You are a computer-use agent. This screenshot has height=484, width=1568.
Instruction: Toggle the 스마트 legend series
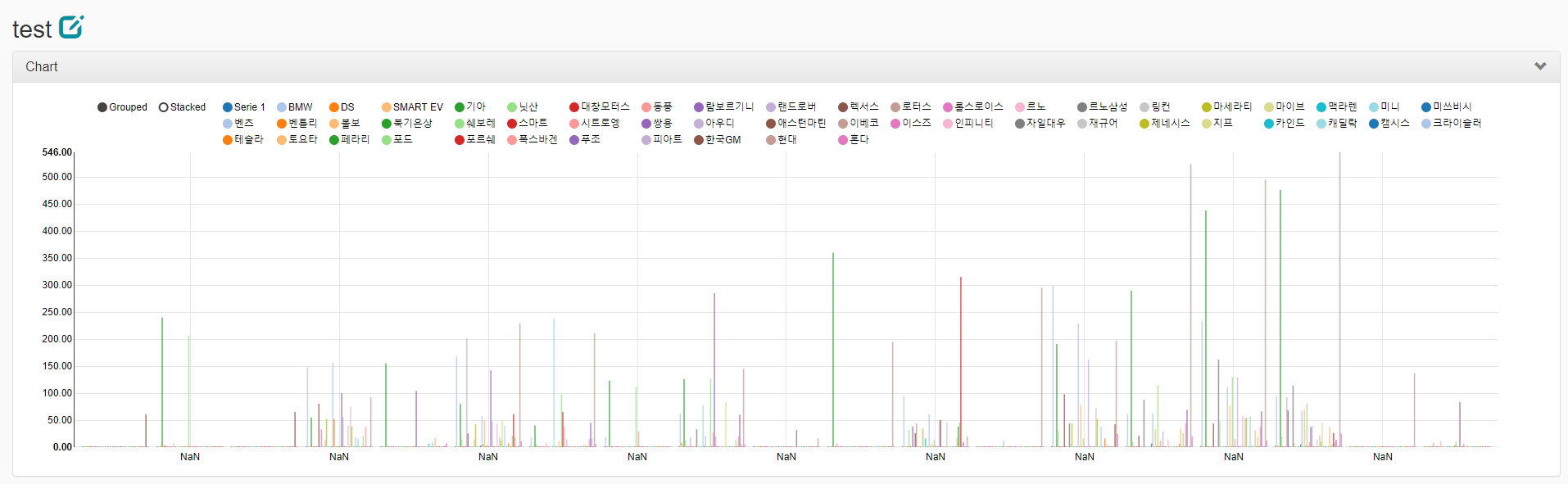528,124
